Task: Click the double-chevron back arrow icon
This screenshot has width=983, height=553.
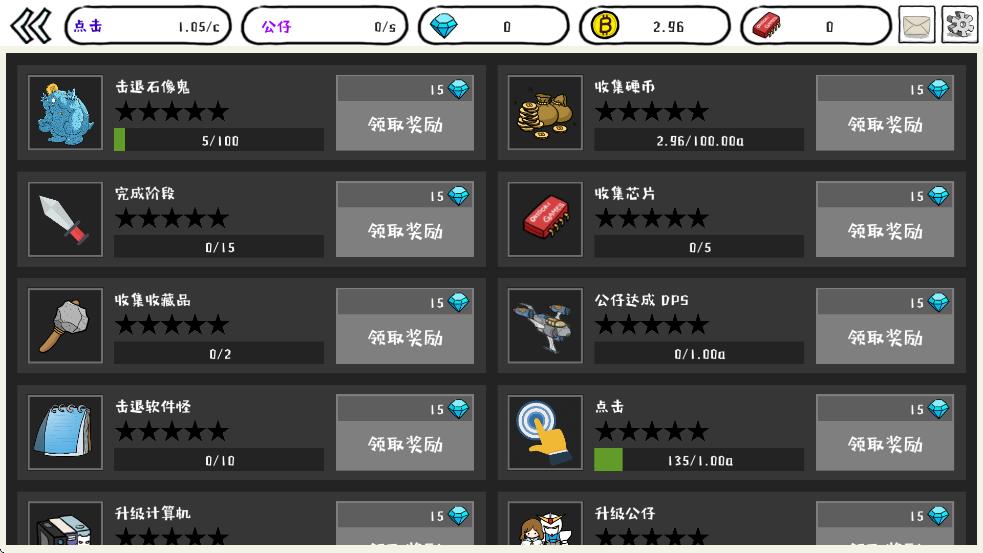Action: [x=30, y=26]
